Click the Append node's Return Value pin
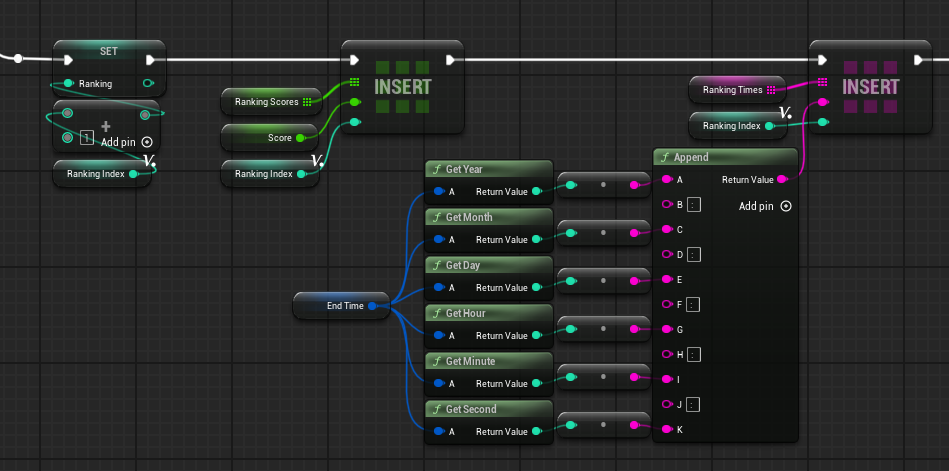Screen dimensions: 949x471 coord(781,179)
